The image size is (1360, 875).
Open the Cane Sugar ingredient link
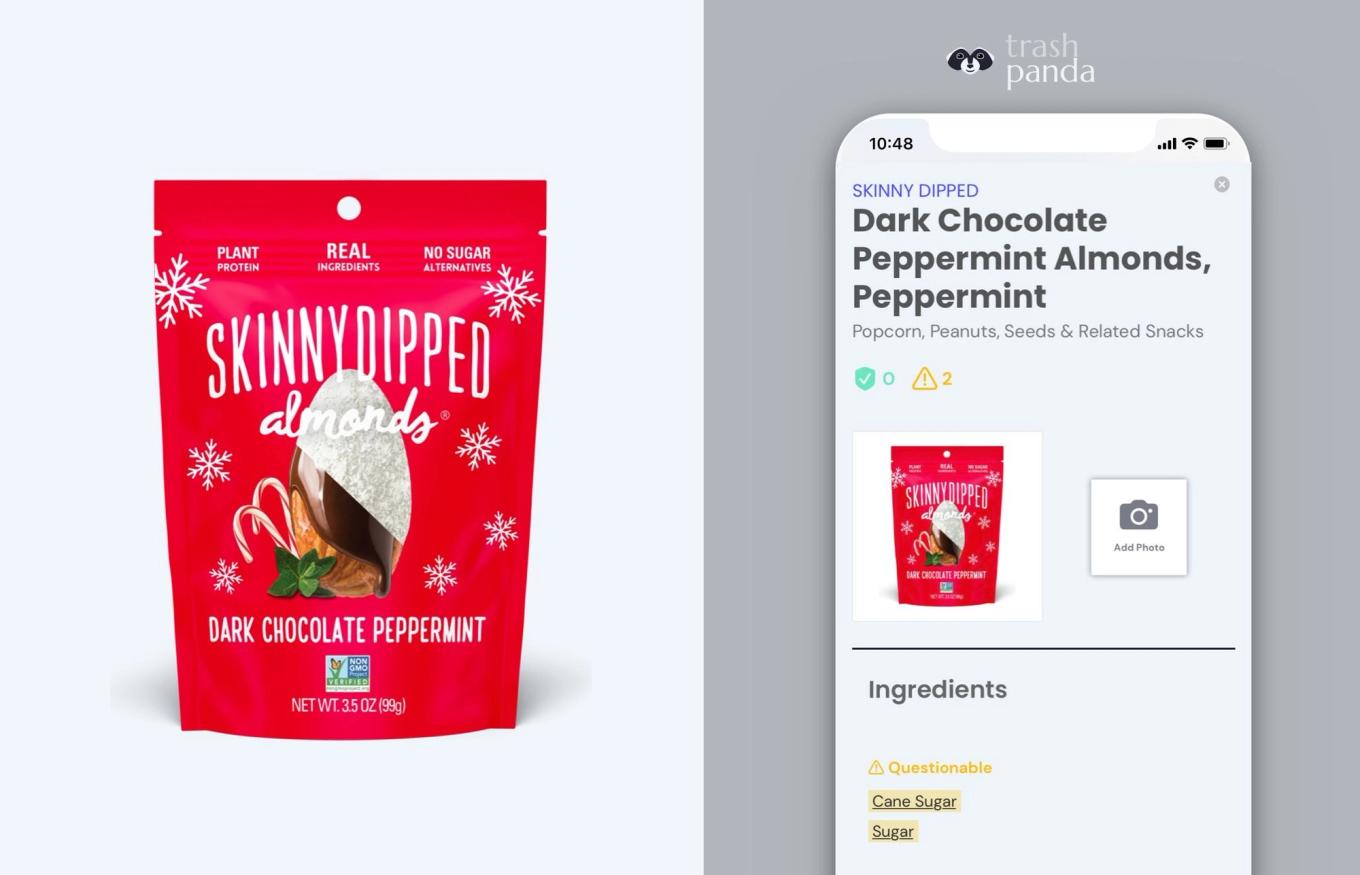[x=914, y=801]
